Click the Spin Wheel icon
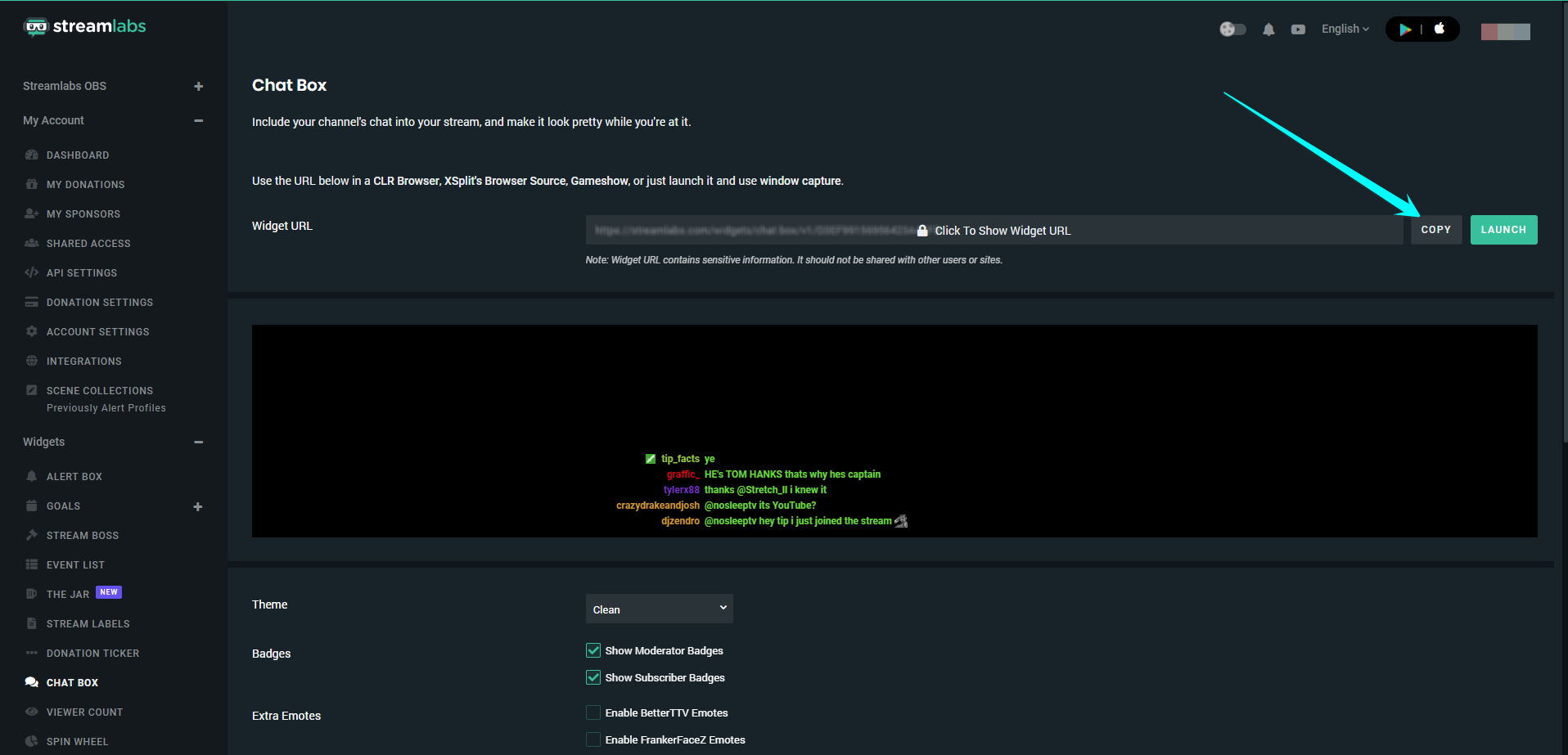The image size is (1568, 755). pyautogui.click(x=32, y=741)
